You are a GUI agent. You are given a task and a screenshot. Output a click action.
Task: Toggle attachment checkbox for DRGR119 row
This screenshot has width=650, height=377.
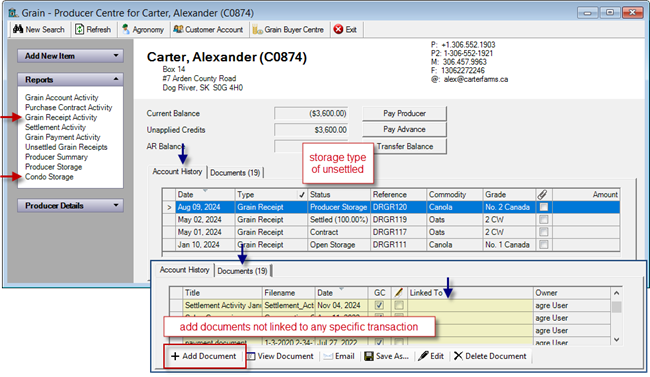pos(543,219)
